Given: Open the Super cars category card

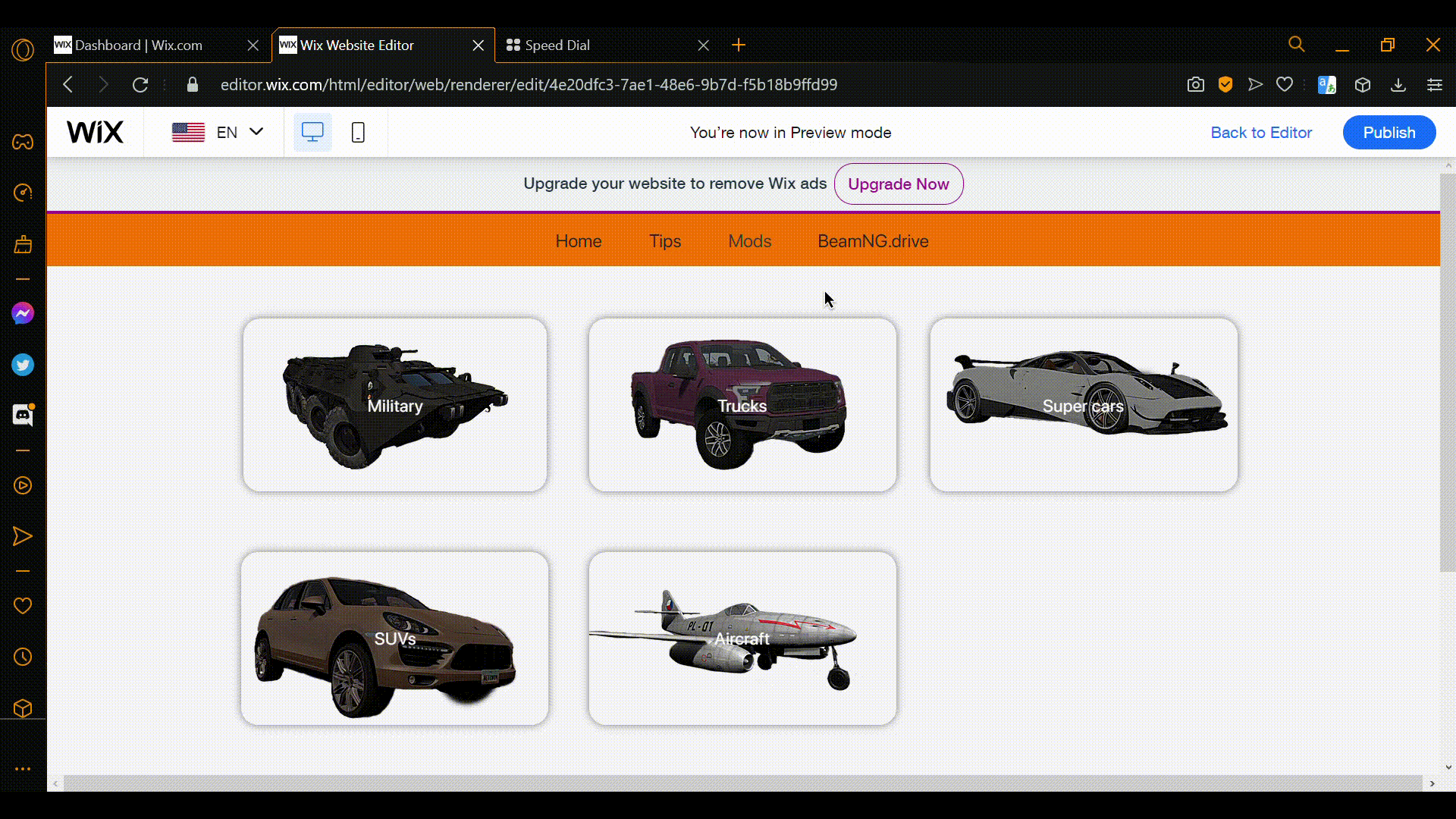Looking at the screenshot, I should click(1084, 405).
